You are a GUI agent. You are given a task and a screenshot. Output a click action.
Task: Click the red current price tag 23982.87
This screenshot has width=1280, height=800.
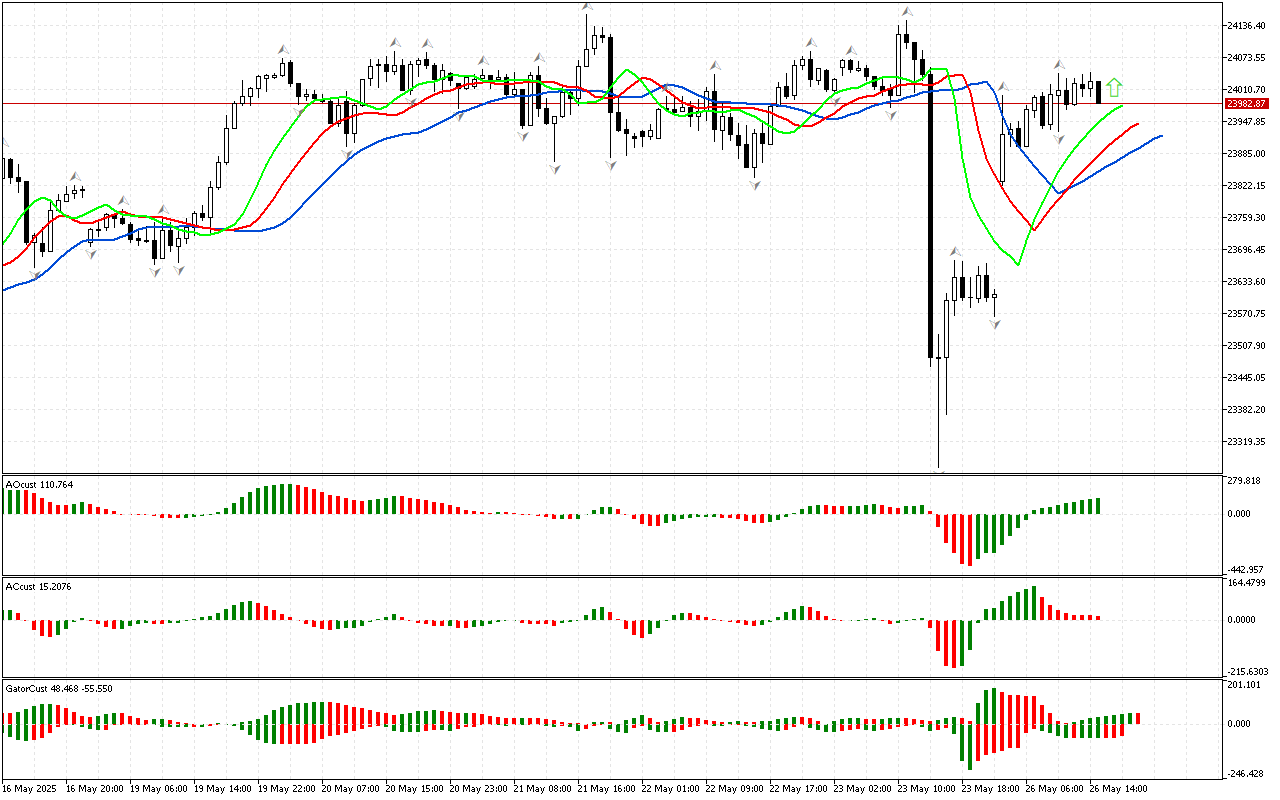1246,104
